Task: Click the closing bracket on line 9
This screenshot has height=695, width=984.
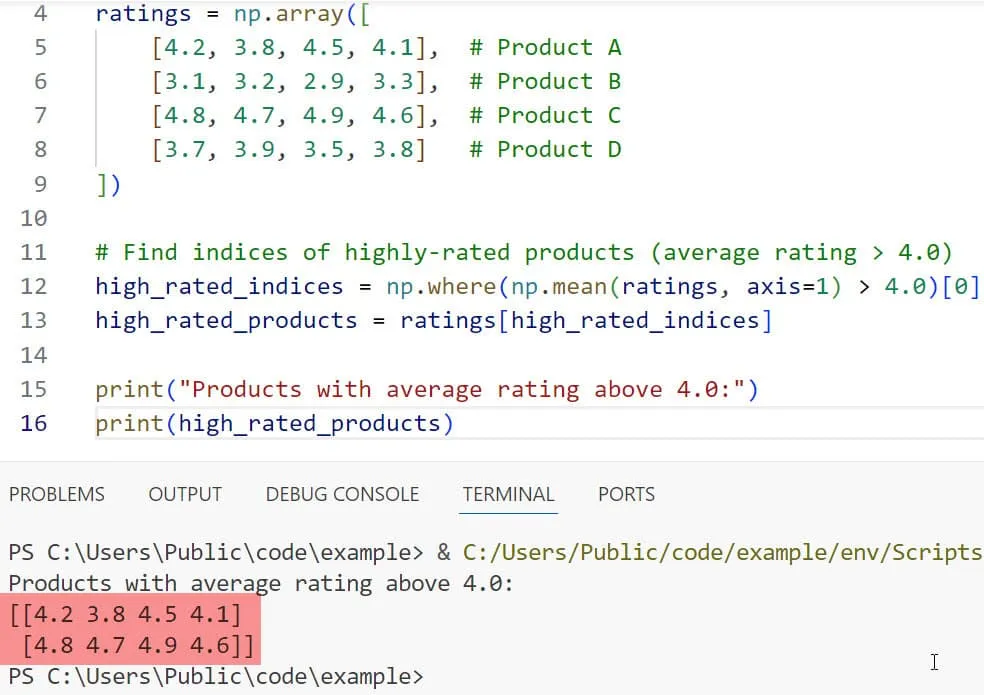Action: coord(108,184)
